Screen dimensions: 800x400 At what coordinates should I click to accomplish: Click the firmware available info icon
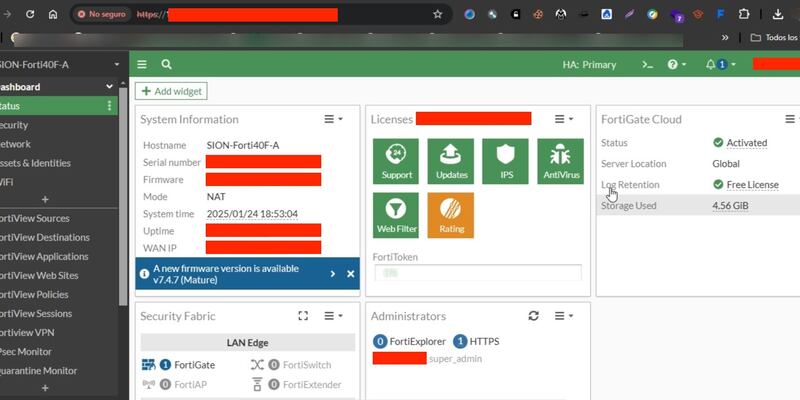[x=144, y=274]
